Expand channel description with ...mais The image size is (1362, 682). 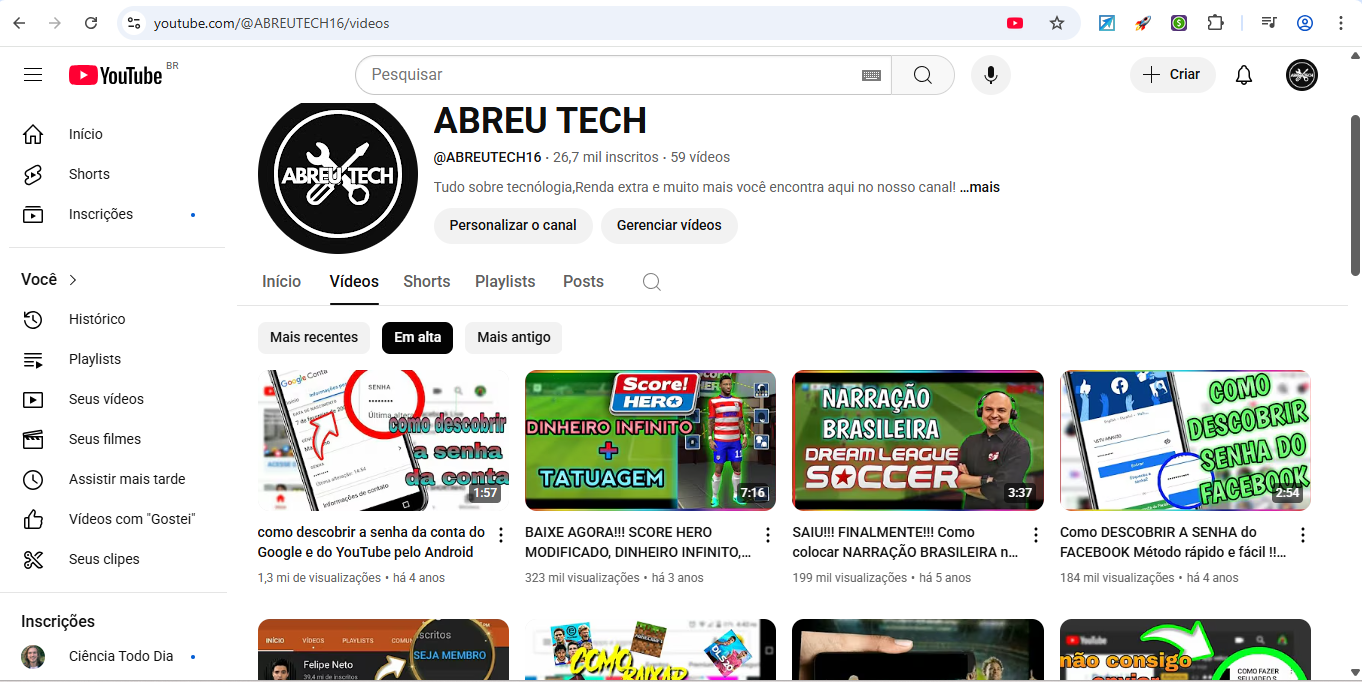980,187
